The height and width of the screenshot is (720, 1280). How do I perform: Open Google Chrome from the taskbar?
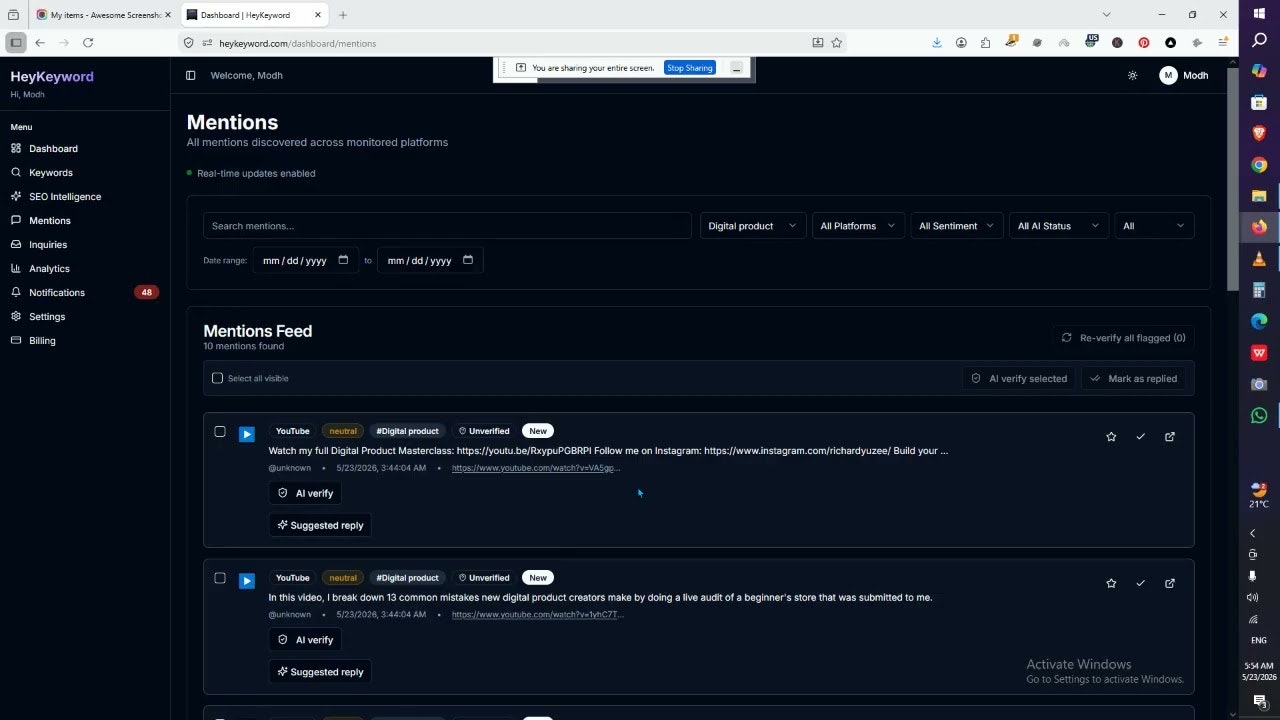tap(1259, 165)
